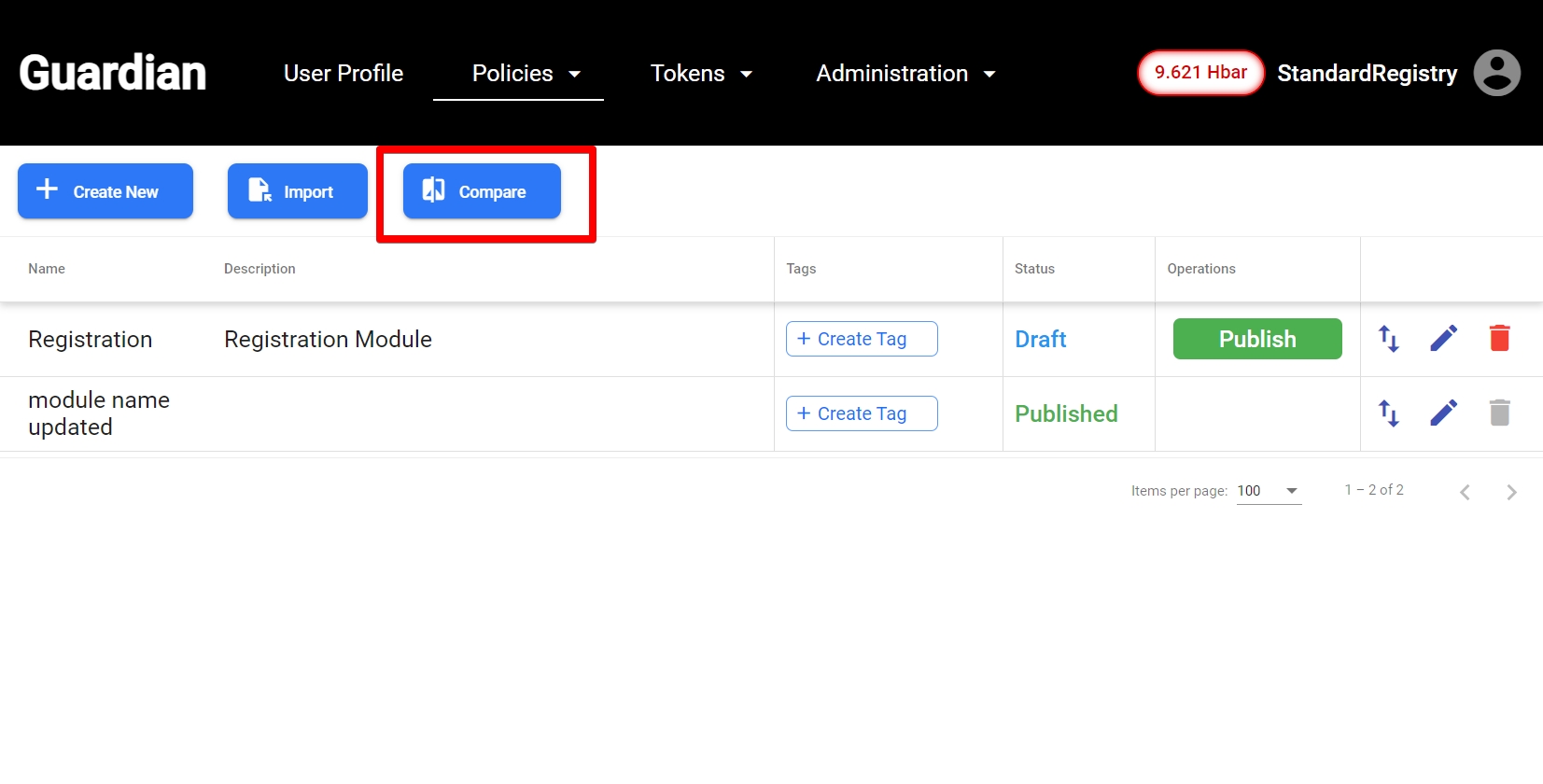
Task: Click the export arrows icon for Registration row
Action: 1388,339
